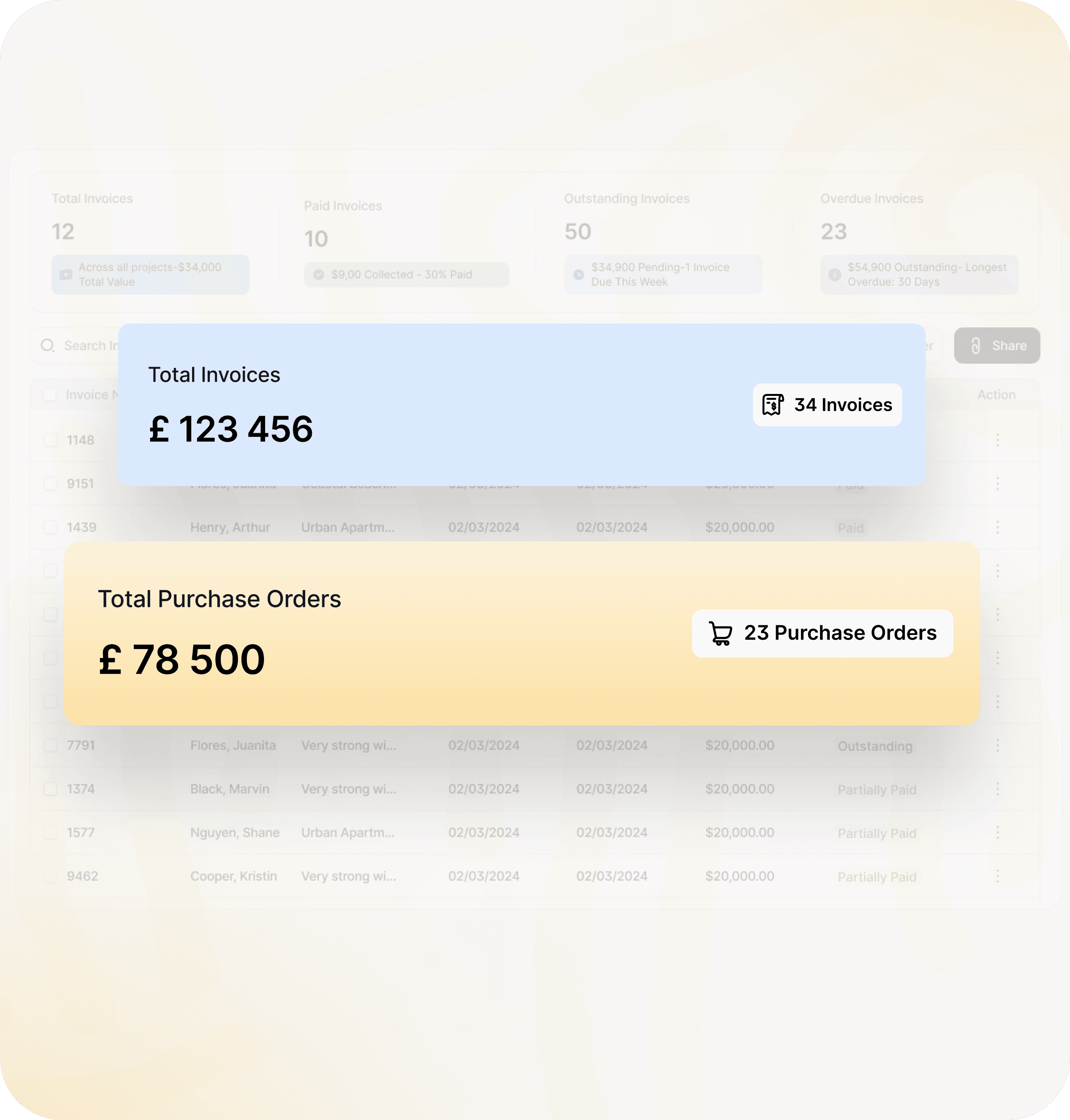Open the action menu for invoice 9151

998,484
